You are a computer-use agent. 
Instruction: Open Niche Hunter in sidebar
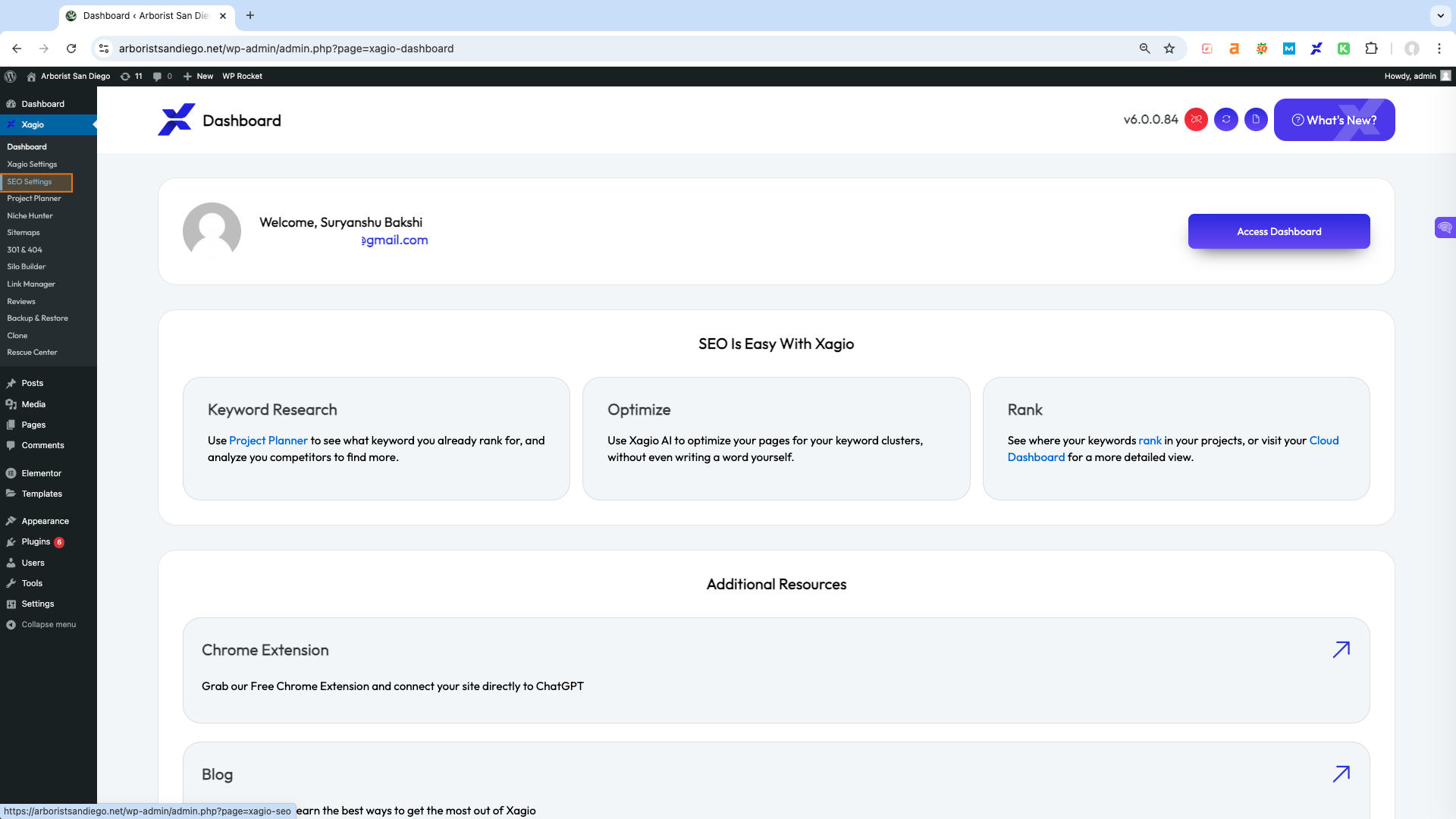point(30,216)
